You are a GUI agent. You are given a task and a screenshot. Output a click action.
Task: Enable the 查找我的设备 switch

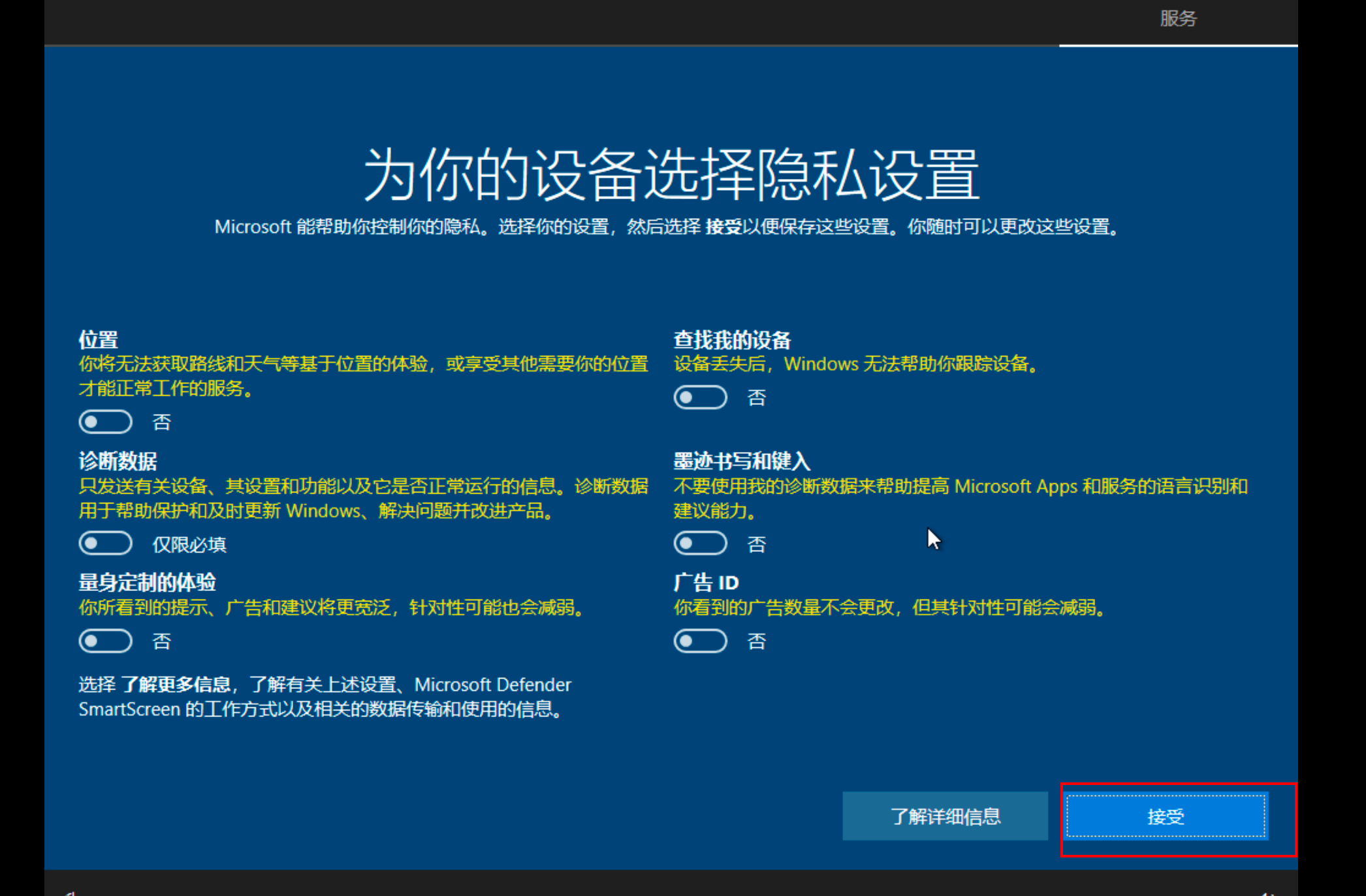click(x=700, y=397)
